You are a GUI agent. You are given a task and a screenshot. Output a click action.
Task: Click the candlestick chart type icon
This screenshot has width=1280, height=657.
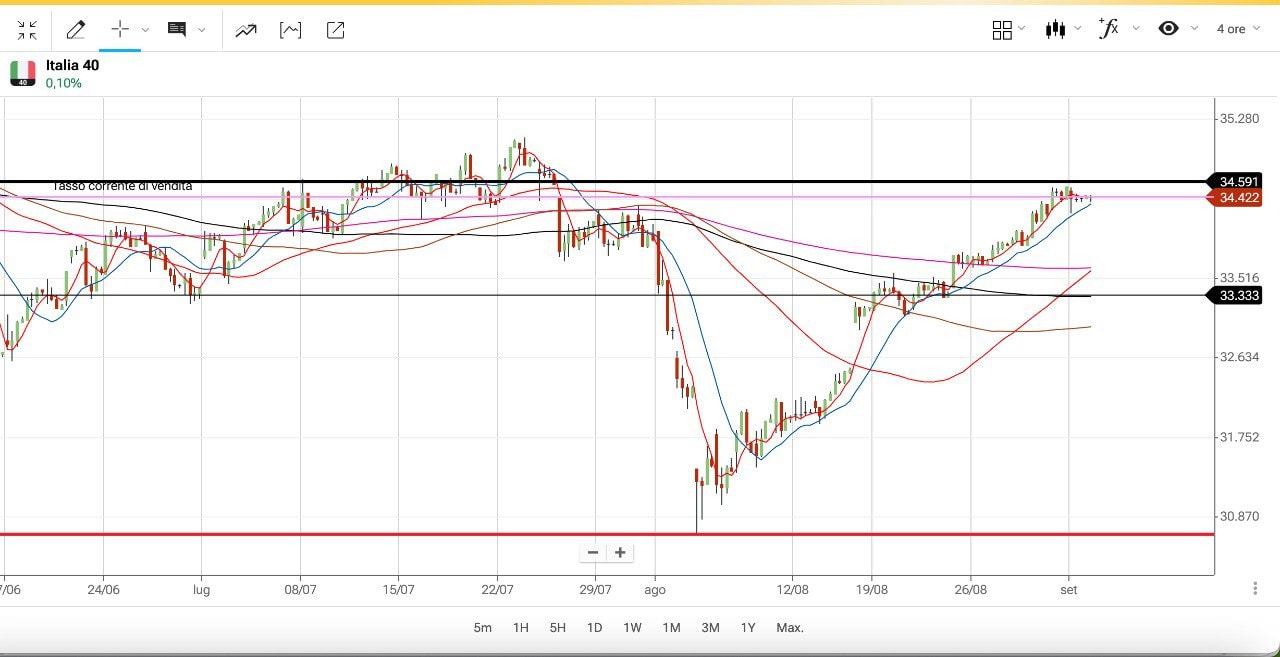[1055, 30]
